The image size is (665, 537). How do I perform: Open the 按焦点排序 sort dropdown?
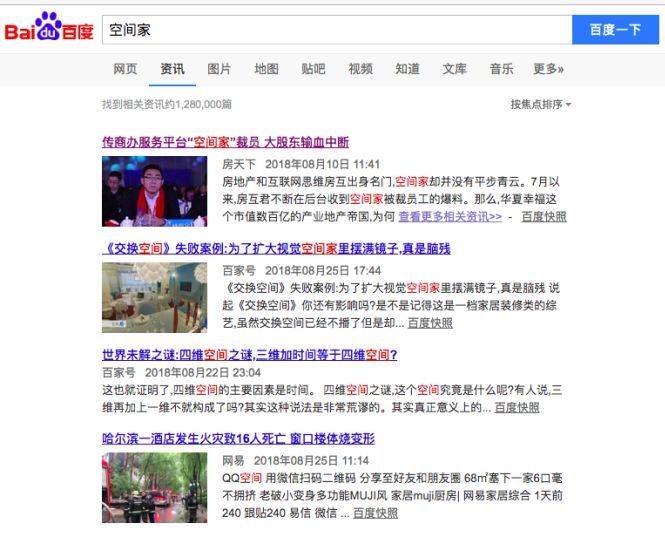tap(541, 104)
